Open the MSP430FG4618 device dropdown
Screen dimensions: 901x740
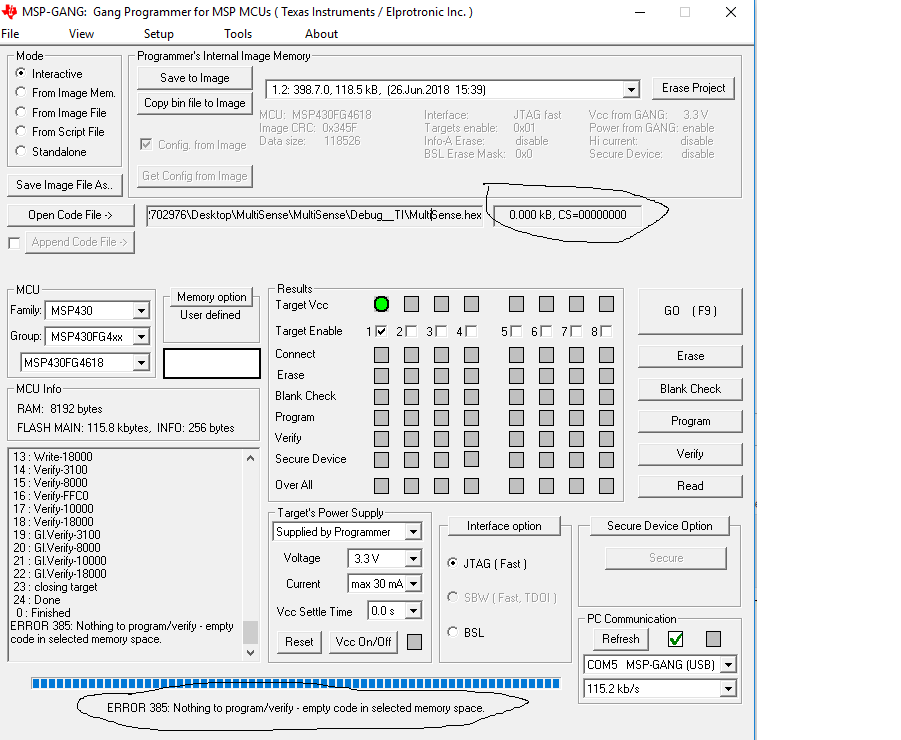[x=141, y=363]
